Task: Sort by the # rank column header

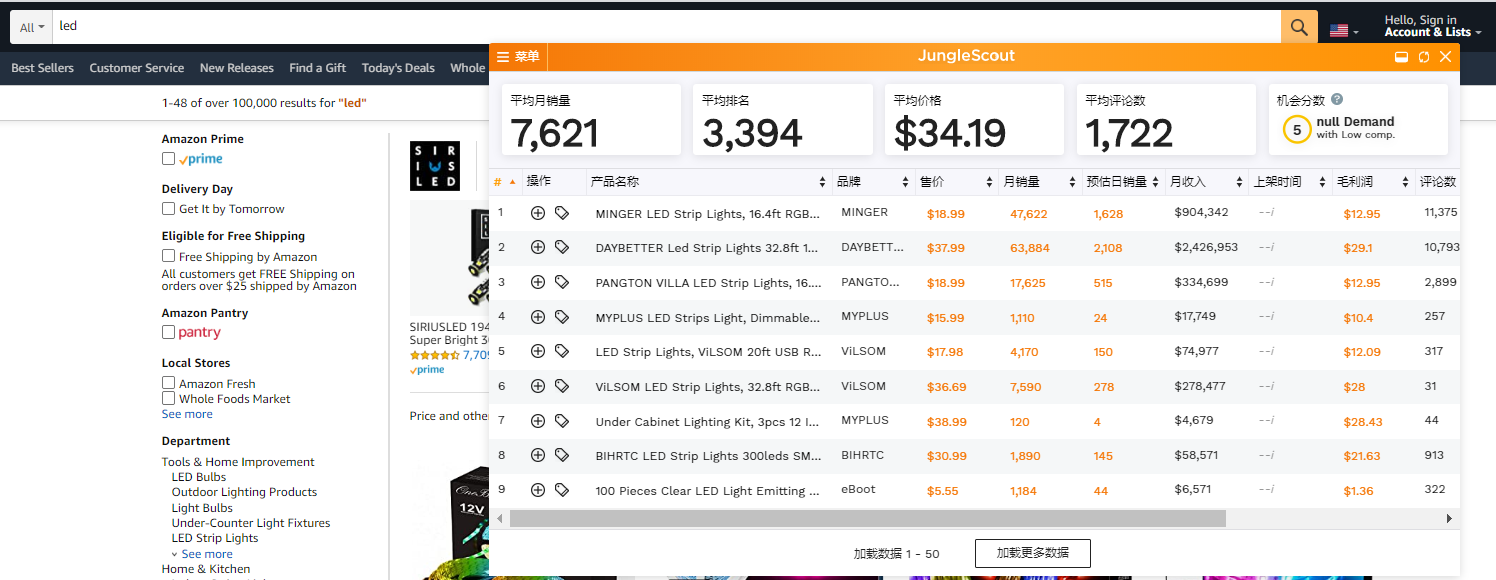Action: pos(505,182)
